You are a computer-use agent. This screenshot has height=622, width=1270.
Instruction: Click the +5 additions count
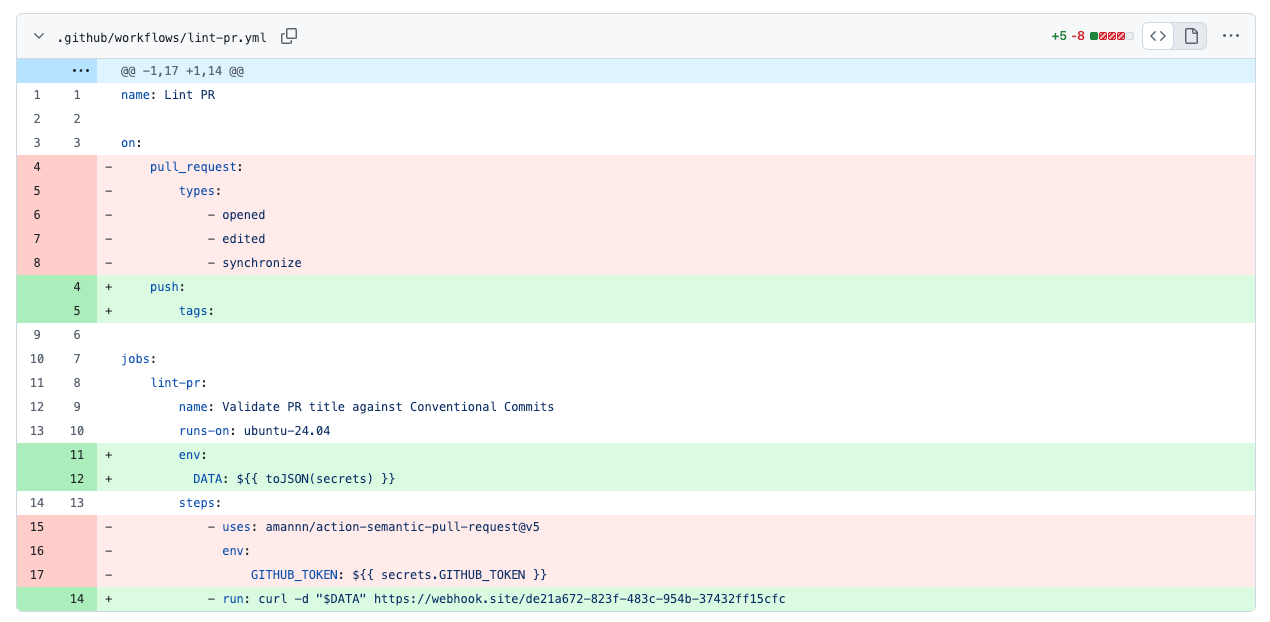click(1059, 36)
